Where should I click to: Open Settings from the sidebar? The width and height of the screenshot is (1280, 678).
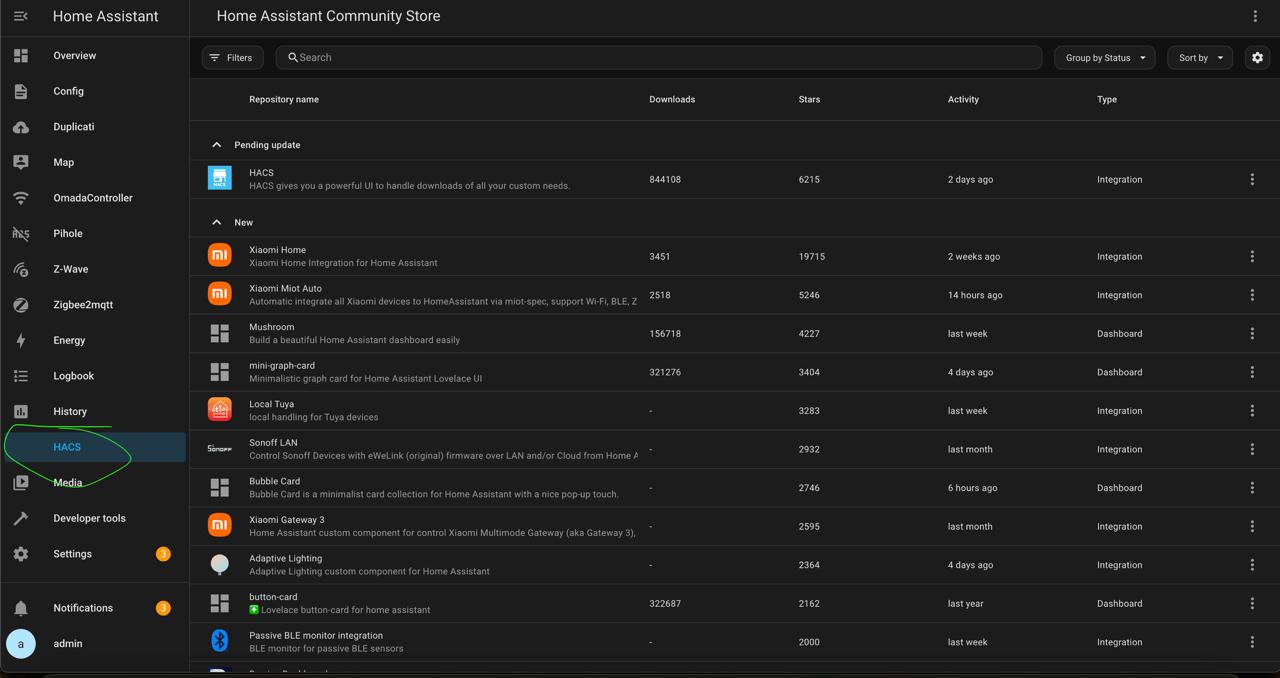click(72, 554)
